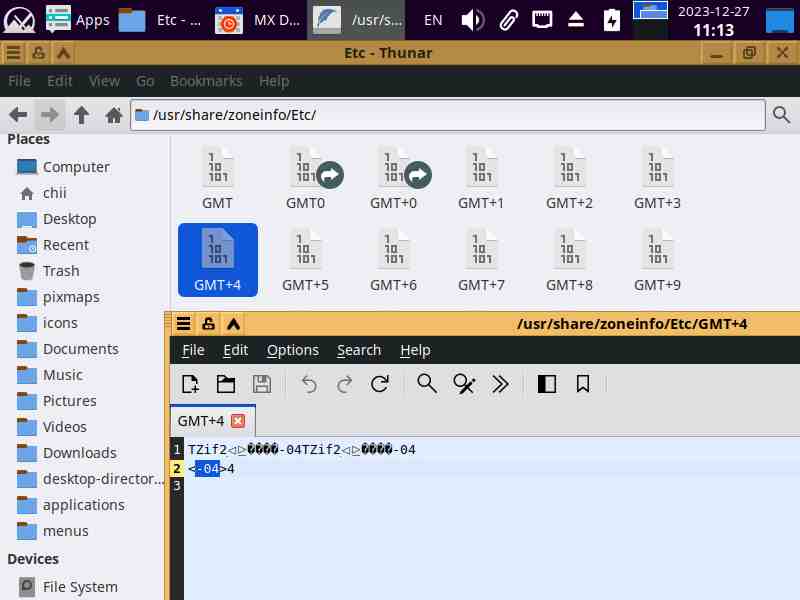Open Thunar's Go menu

145,81
